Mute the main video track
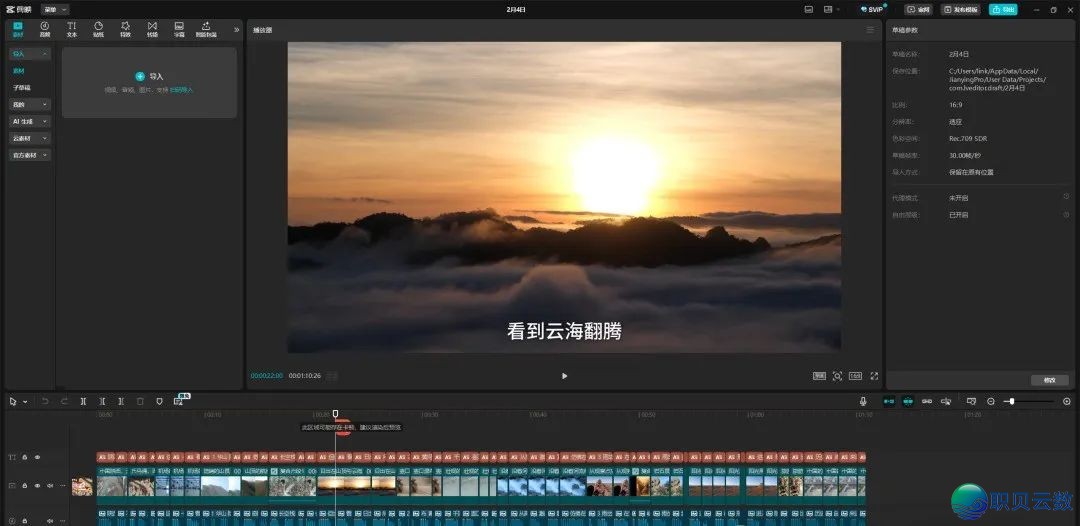 (x=50, y=485)
